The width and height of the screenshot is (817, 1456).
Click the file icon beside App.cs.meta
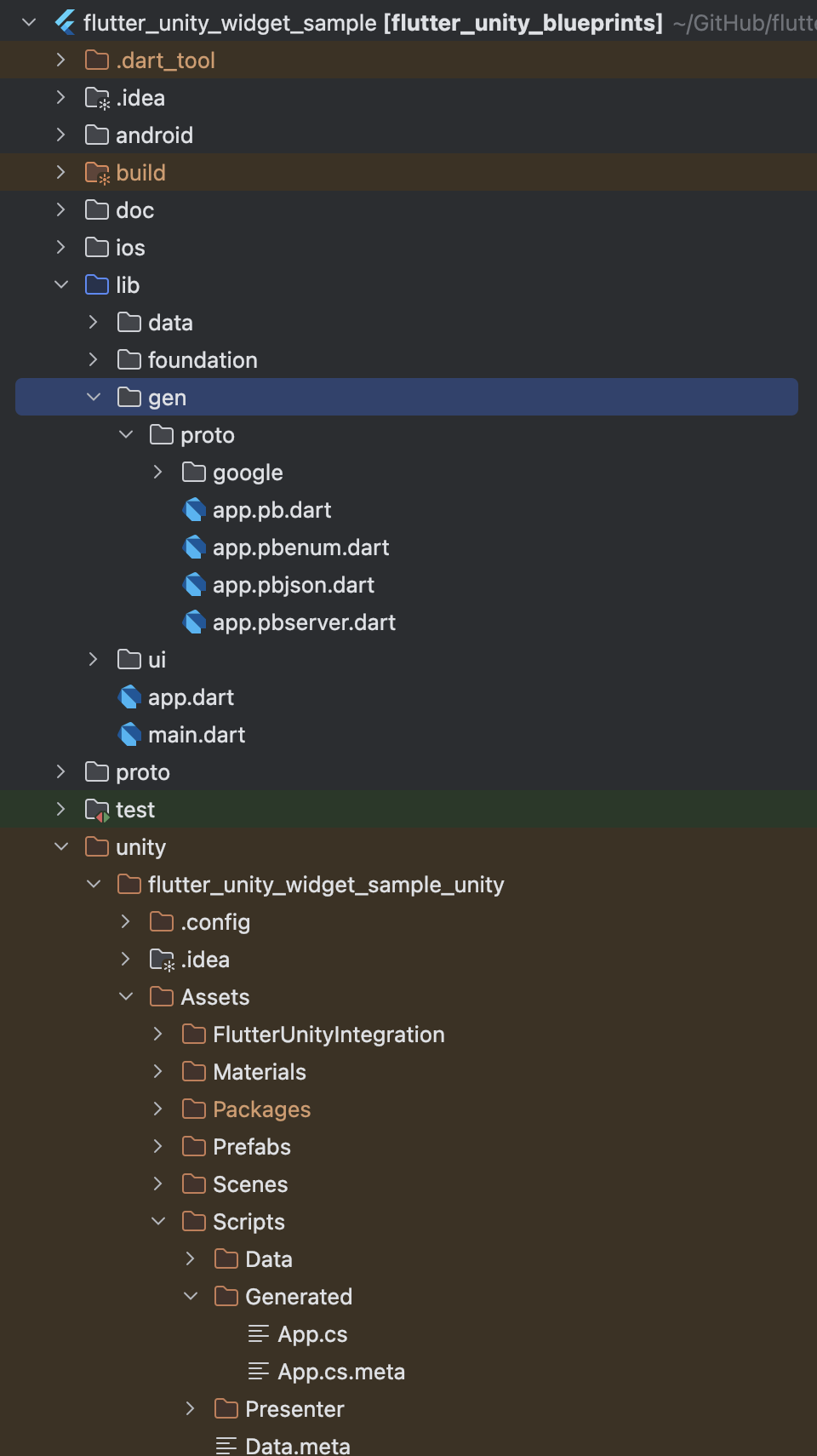[259, 1372]
